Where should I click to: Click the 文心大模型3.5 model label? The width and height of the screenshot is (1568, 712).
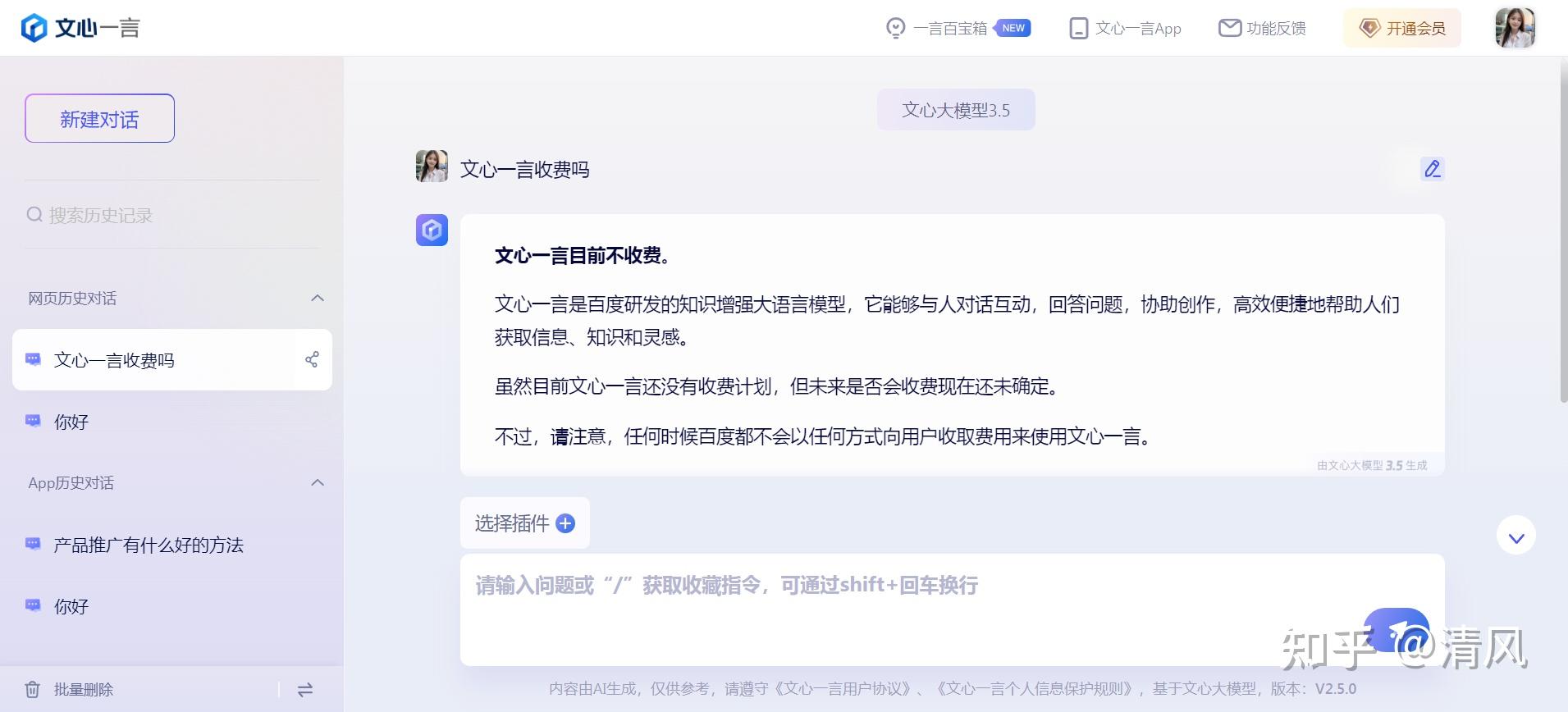[956, 110]
